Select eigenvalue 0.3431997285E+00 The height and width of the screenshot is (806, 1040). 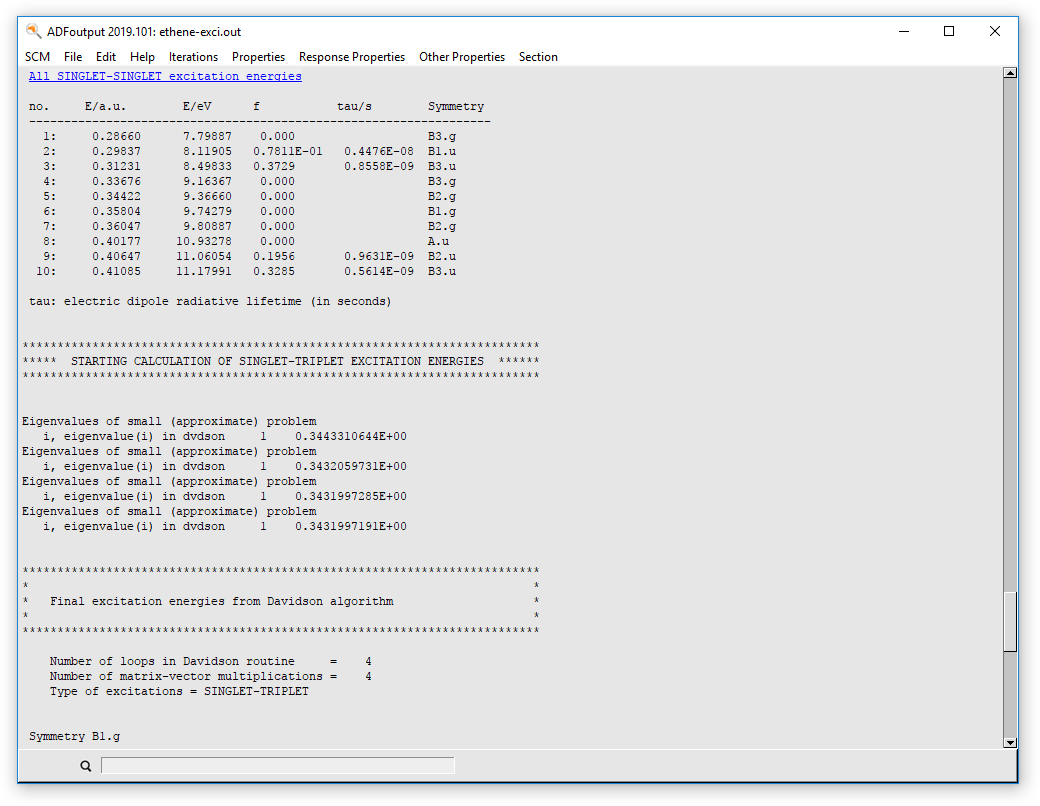click(x=351, y=496)
